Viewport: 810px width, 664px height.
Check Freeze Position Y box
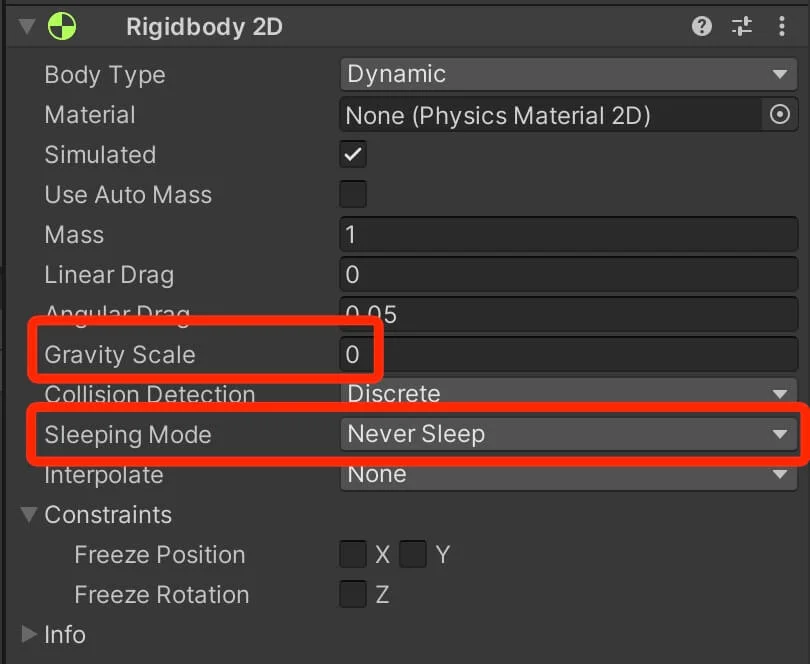coord(413,554)
